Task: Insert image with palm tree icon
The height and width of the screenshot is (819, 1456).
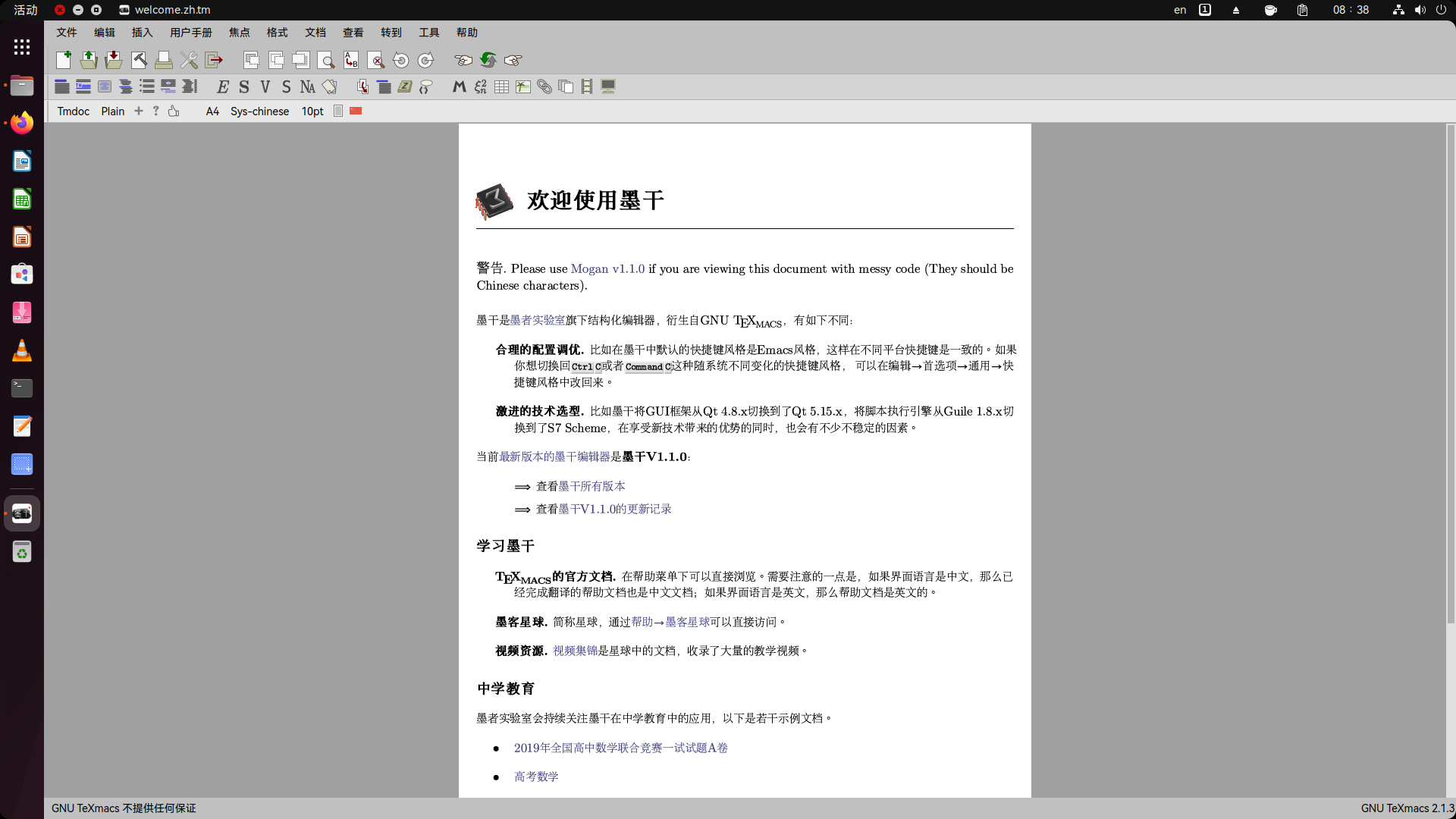Action: [x=522, y=86]
